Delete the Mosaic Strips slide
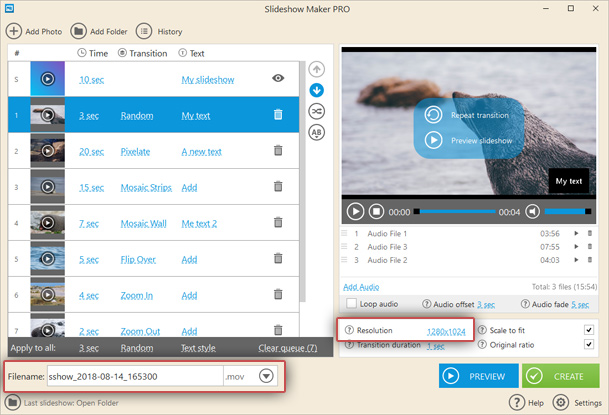Screen dimensions: 609x415 point(278,187)
